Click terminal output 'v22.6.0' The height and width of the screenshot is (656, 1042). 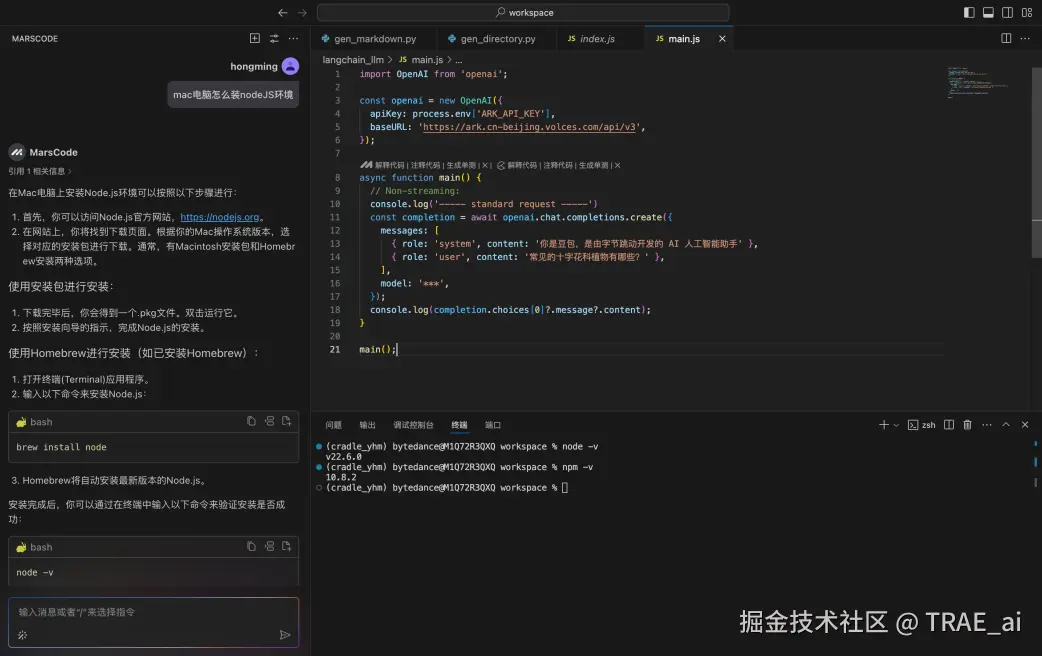point(344,457)
